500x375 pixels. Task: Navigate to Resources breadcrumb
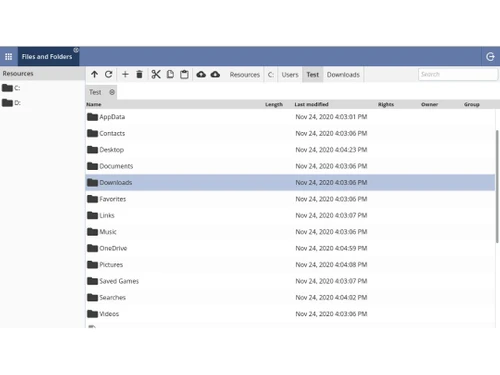coord(244,75)
